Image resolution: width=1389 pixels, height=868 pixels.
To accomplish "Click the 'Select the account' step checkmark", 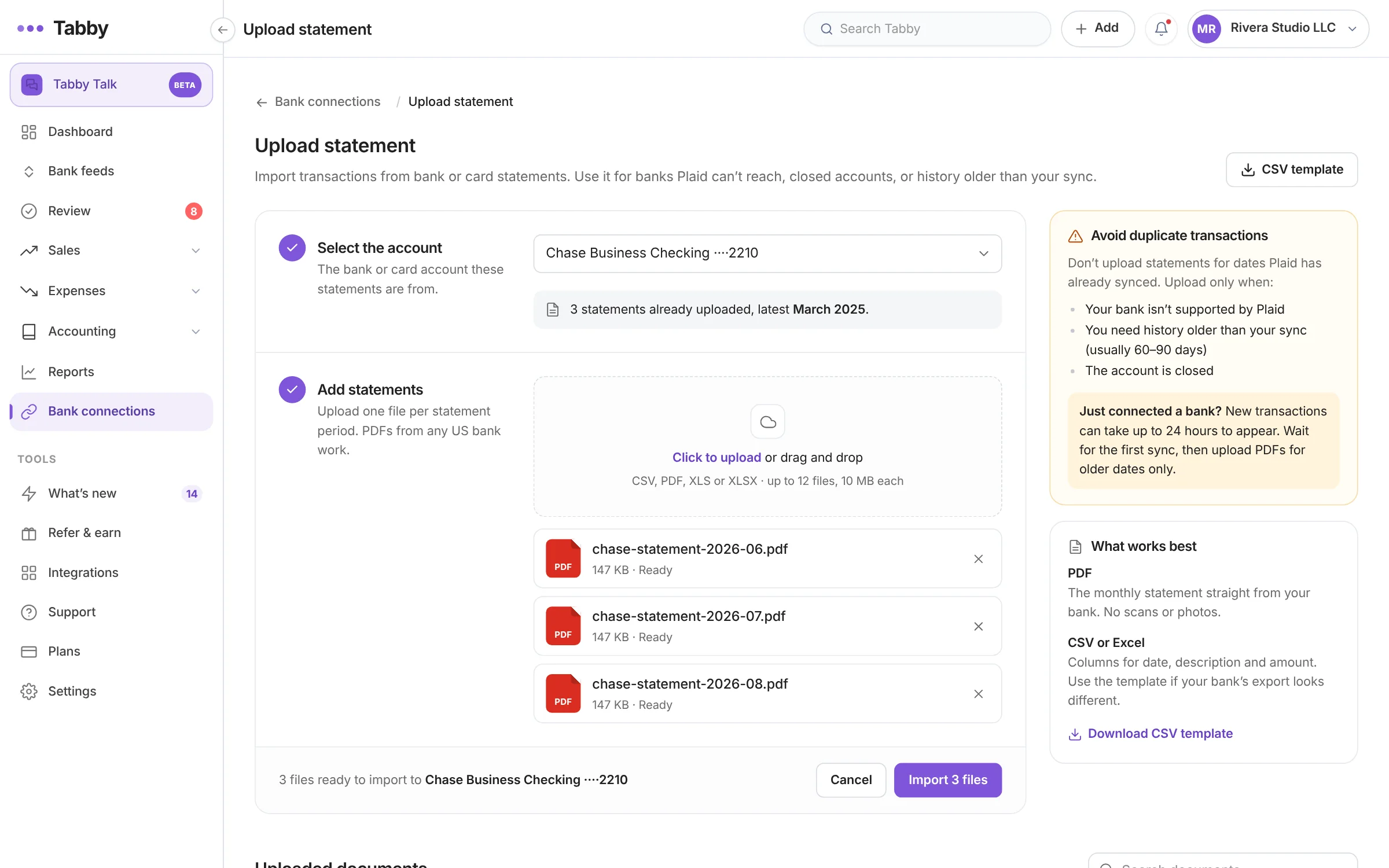I will coord(292,248).
